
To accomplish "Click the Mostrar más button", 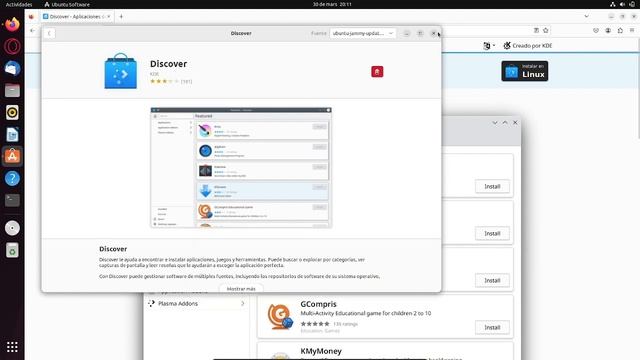I will [241, 289].
